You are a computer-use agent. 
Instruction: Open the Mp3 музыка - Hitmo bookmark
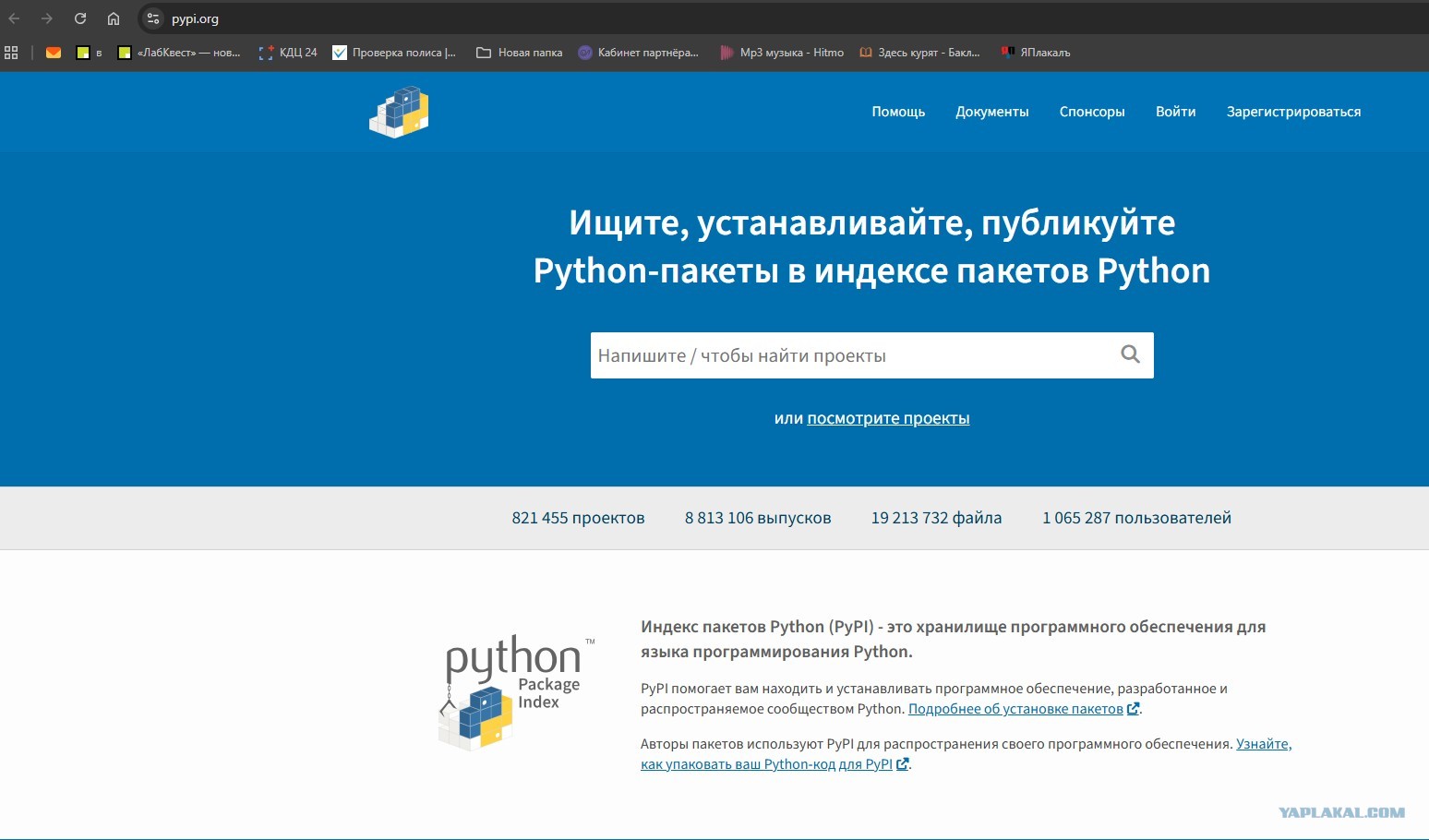pos(782,53)
